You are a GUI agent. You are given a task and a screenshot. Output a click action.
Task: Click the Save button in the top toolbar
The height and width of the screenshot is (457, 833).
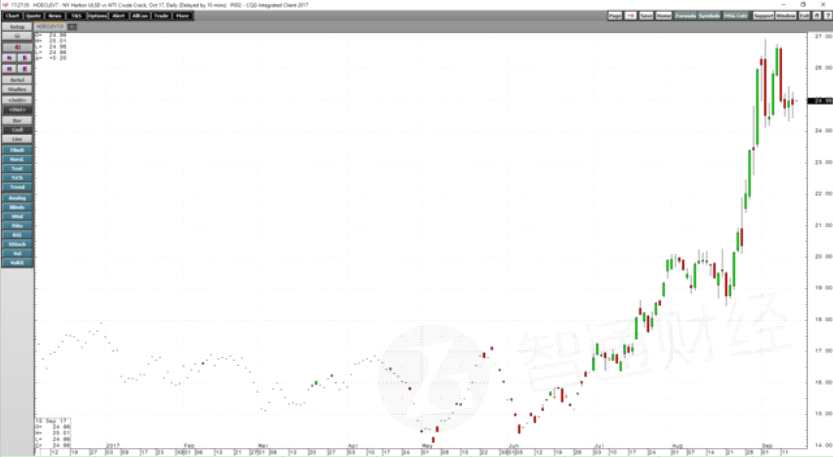pyautogui.click(x=646, y=16)
